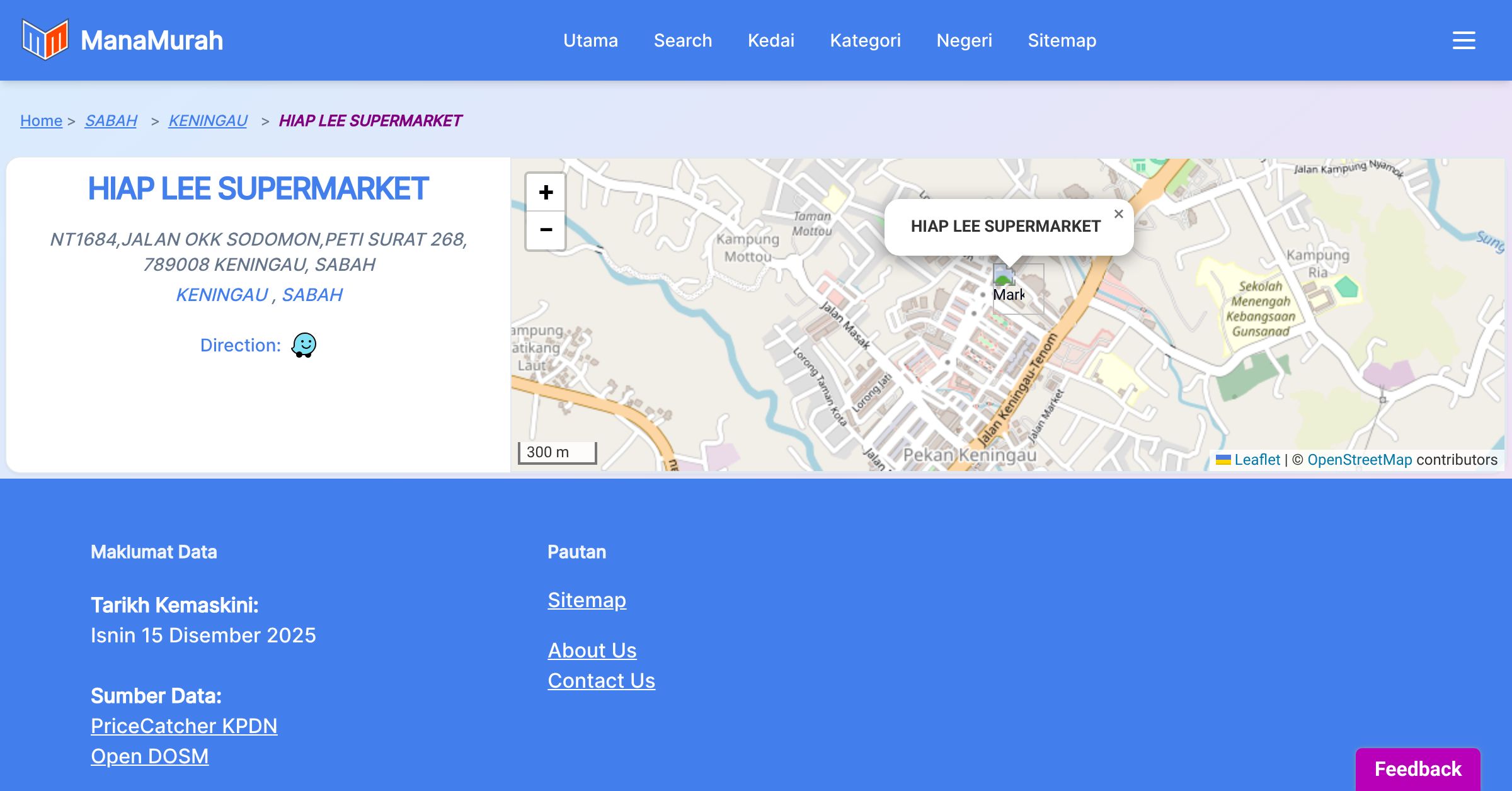
Task: Open the Utama menu item
Action: [590, 40]
